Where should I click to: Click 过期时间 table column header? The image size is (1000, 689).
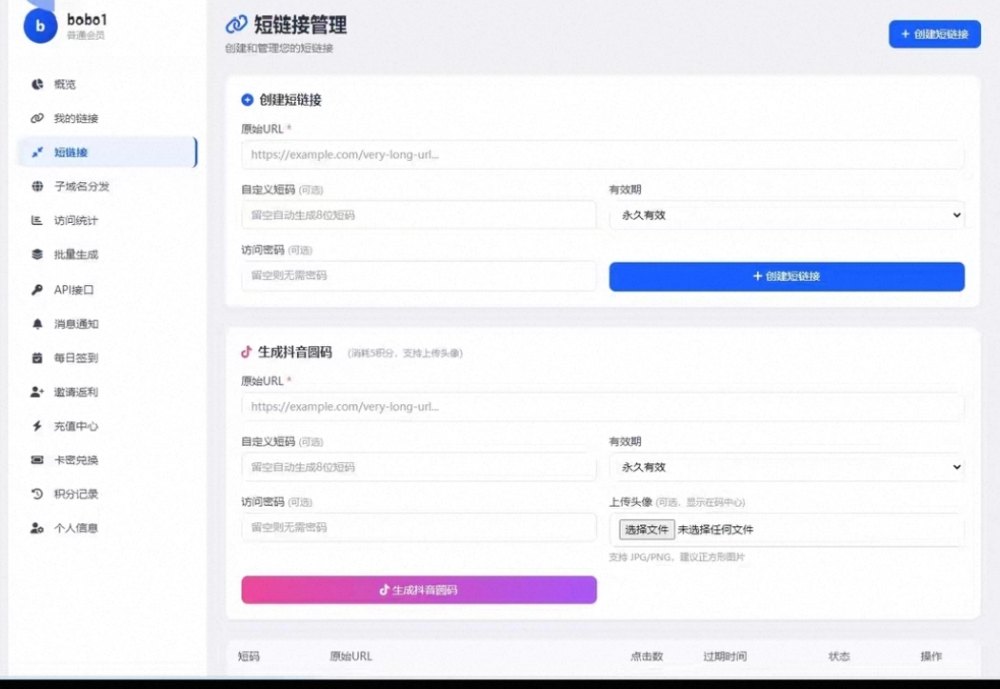click(x=724, y=656)
